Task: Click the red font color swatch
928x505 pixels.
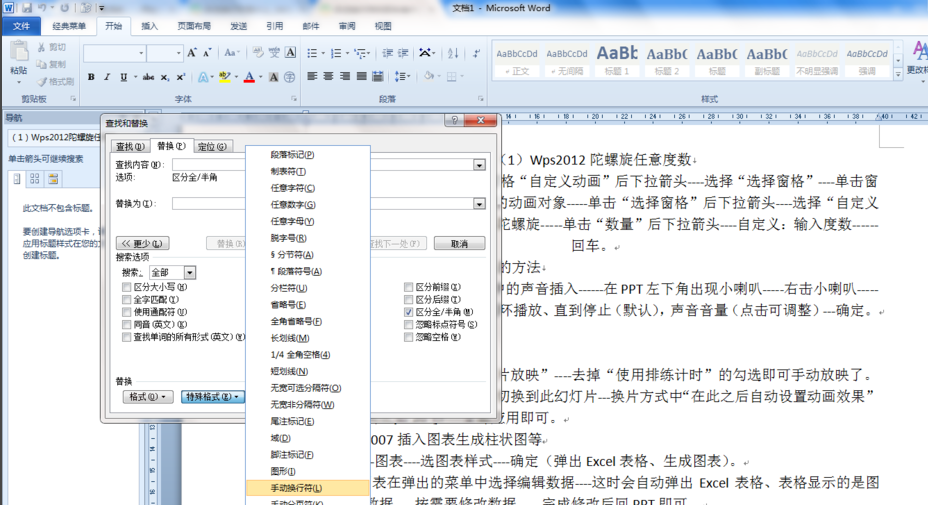Action: click(251, 77)
